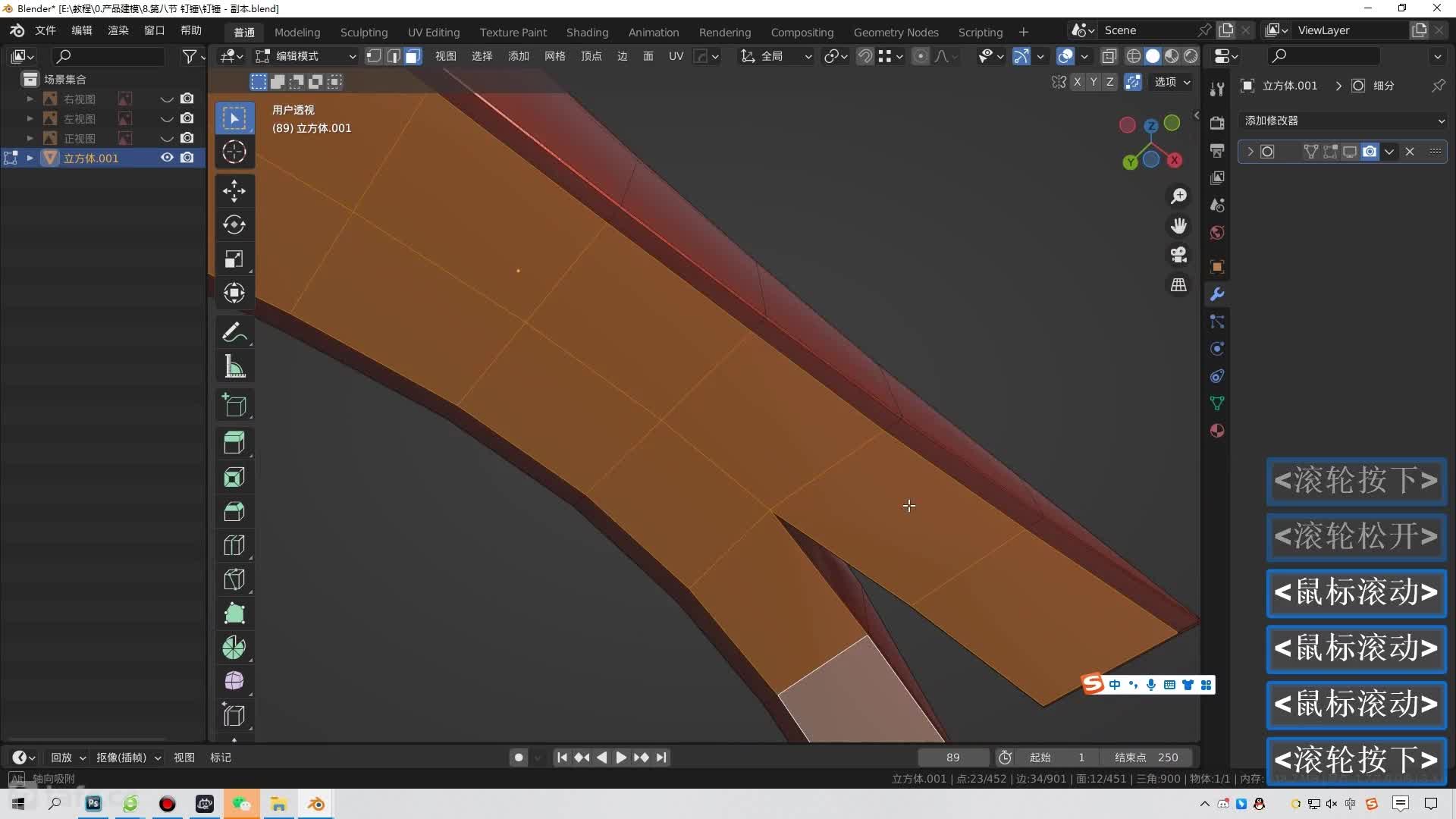
Task: Toggle camera view gizmo
Action: [x=1178, y=255]
